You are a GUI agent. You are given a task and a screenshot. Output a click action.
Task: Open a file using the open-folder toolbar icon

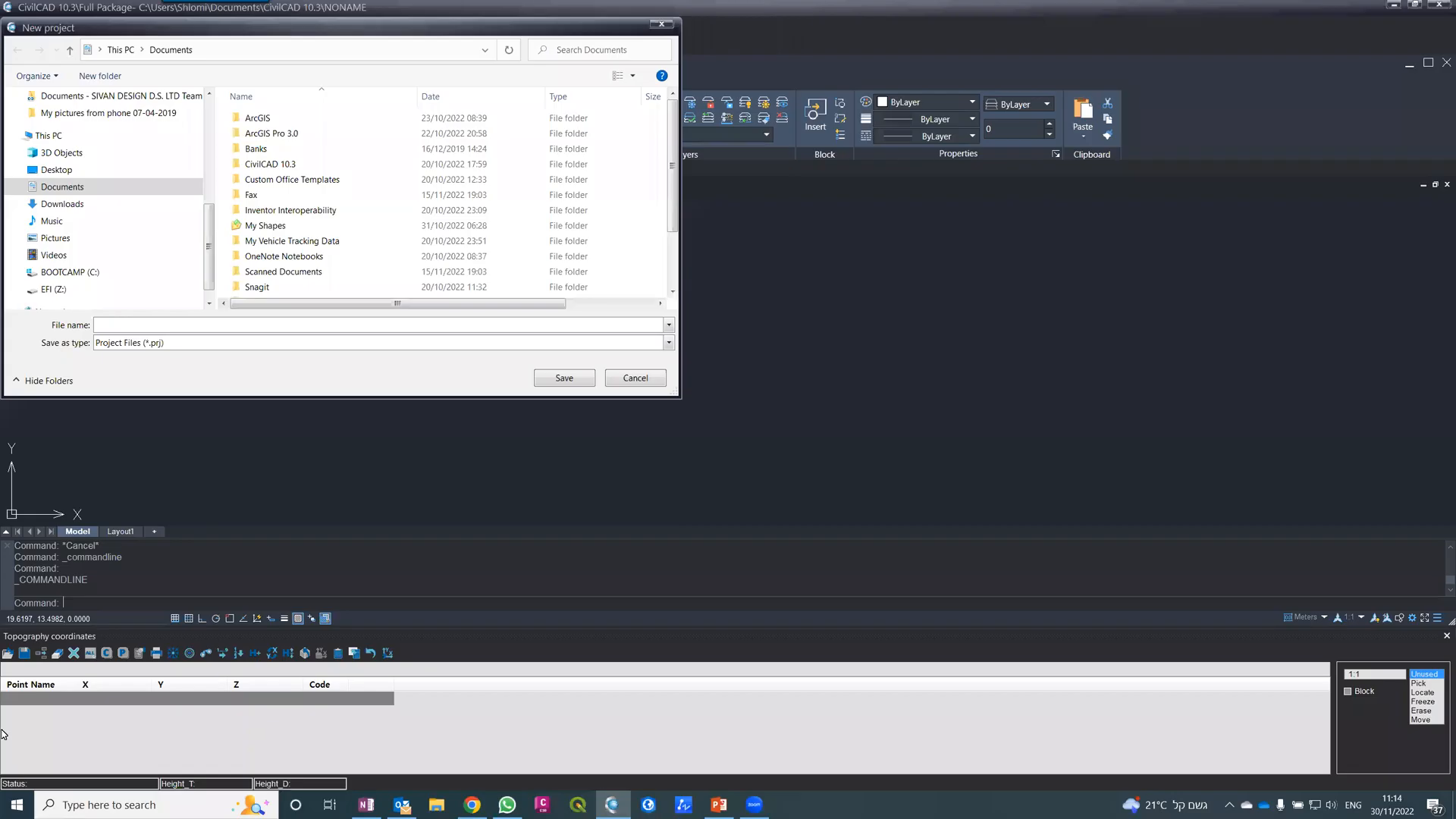tap(8, 653)
